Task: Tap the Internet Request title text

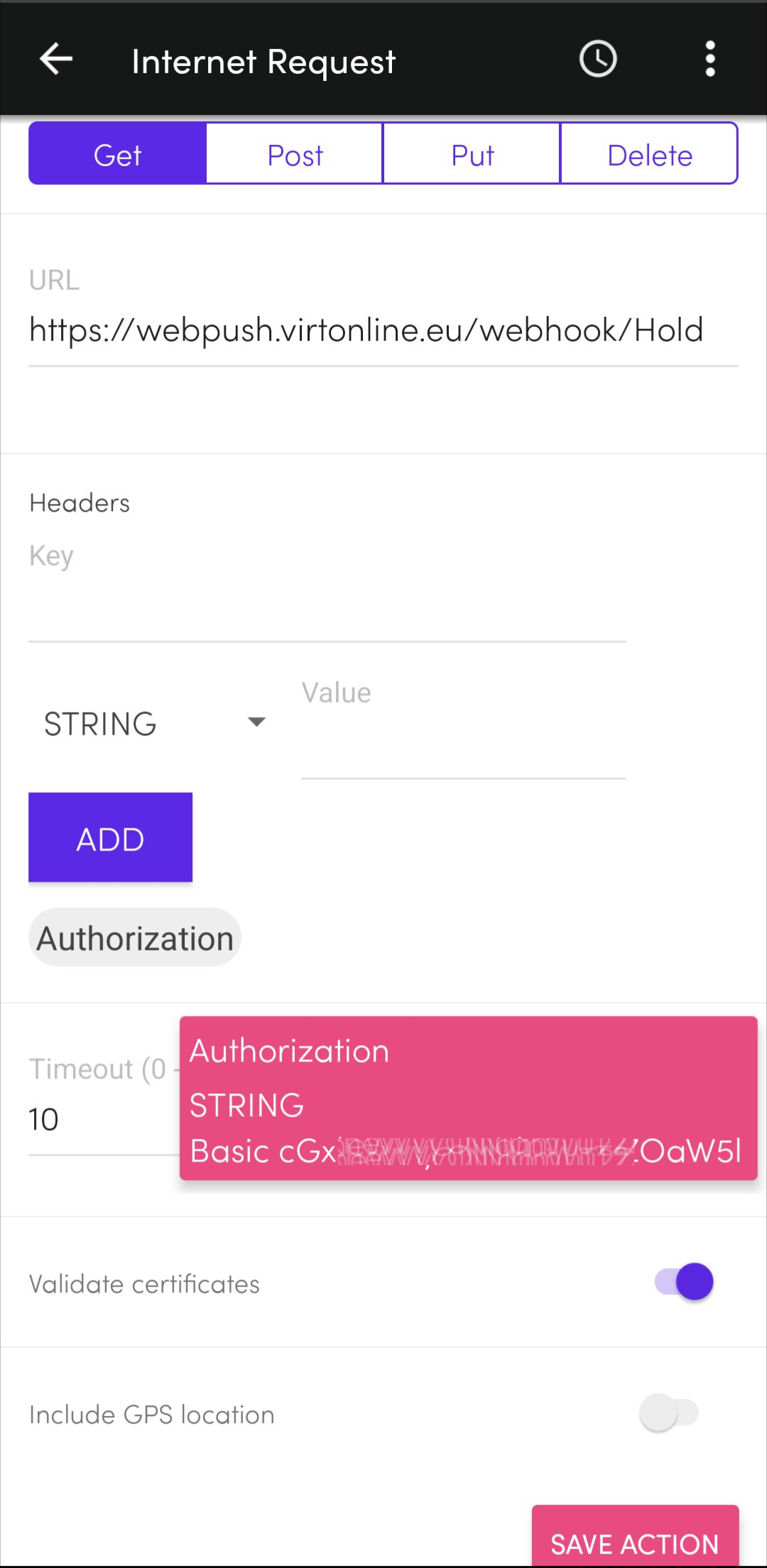Action: tap(263, 62)
